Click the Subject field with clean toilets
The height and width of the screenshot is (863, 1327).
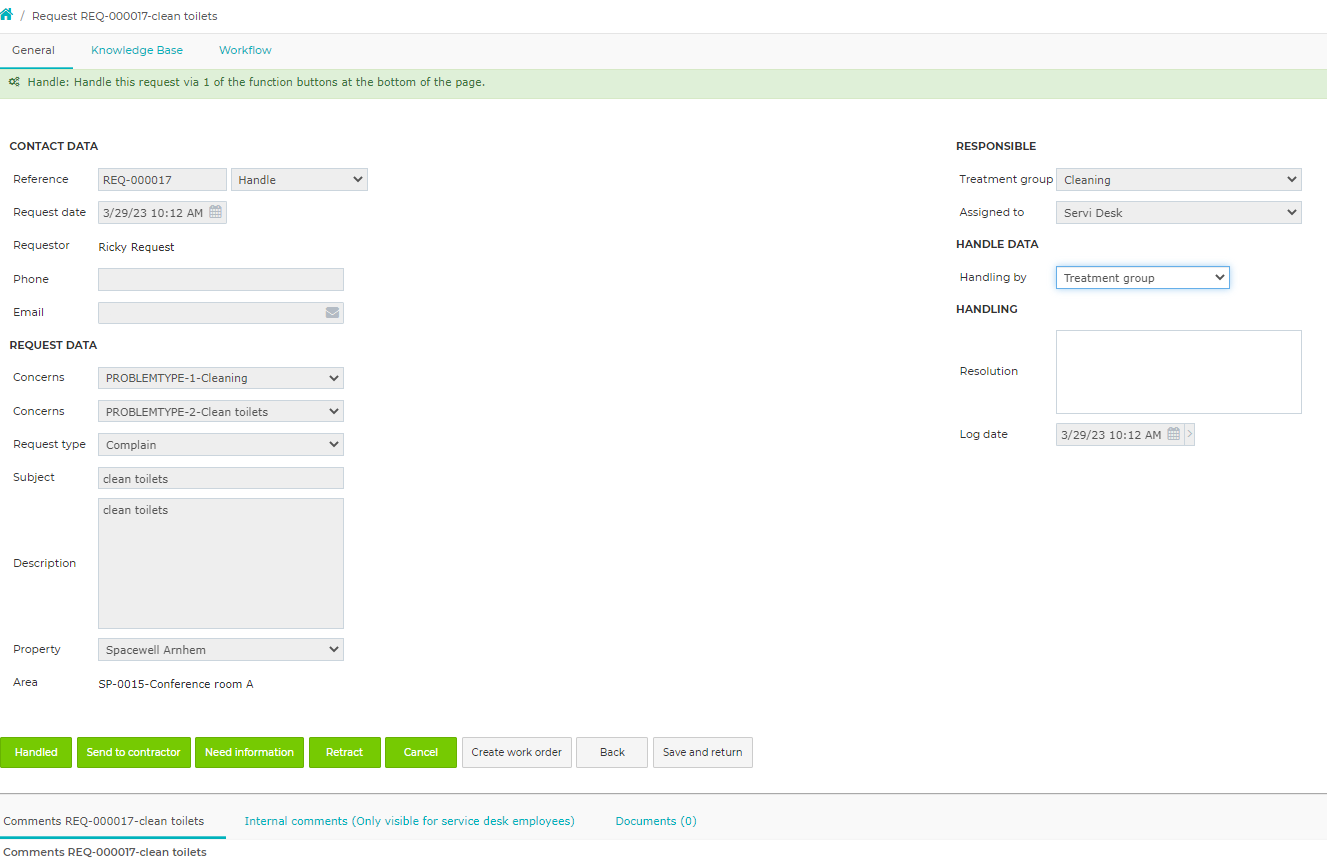pos(221,478)
